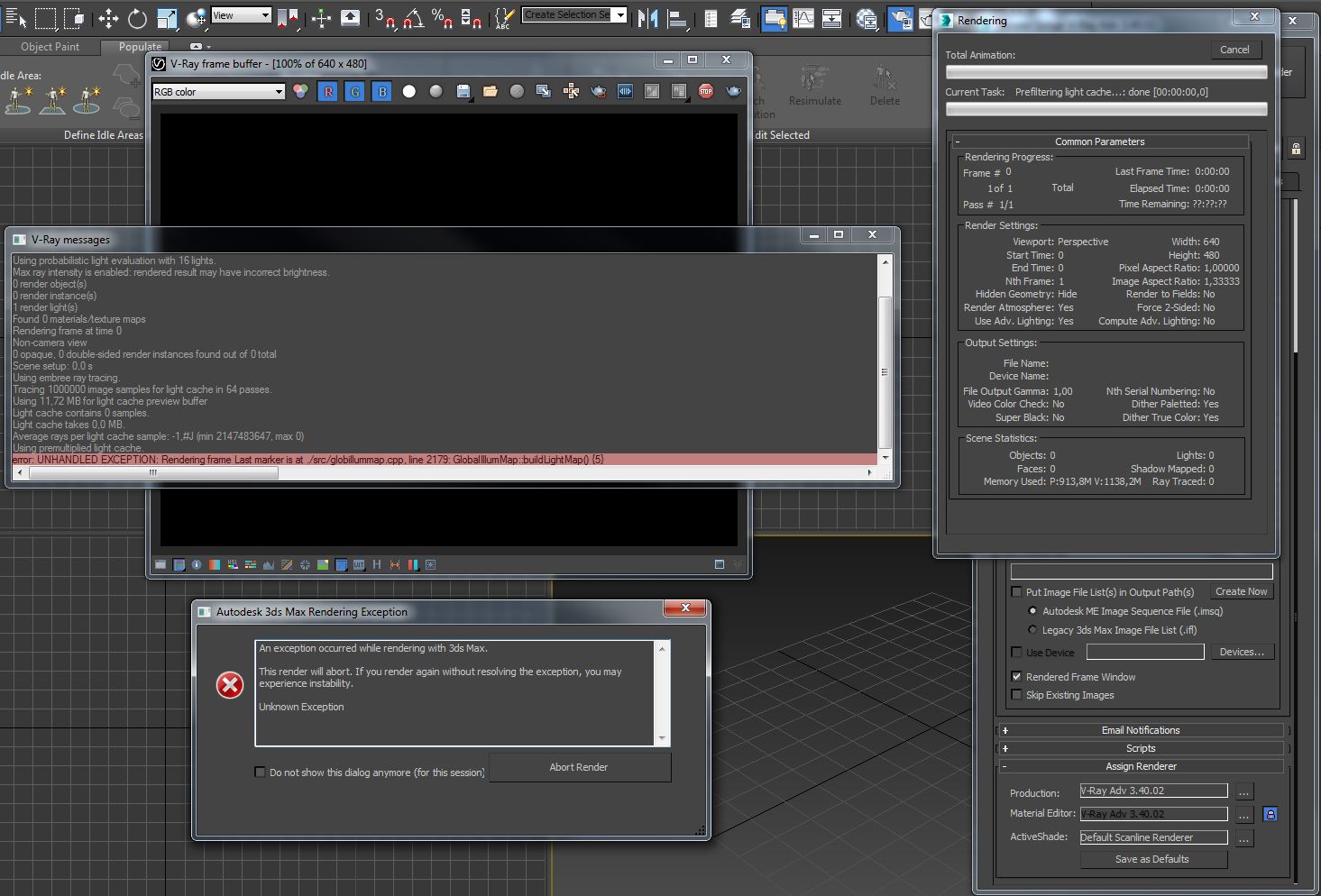
Task: Open the Populate ribbon tab
Action: point(141,47)
